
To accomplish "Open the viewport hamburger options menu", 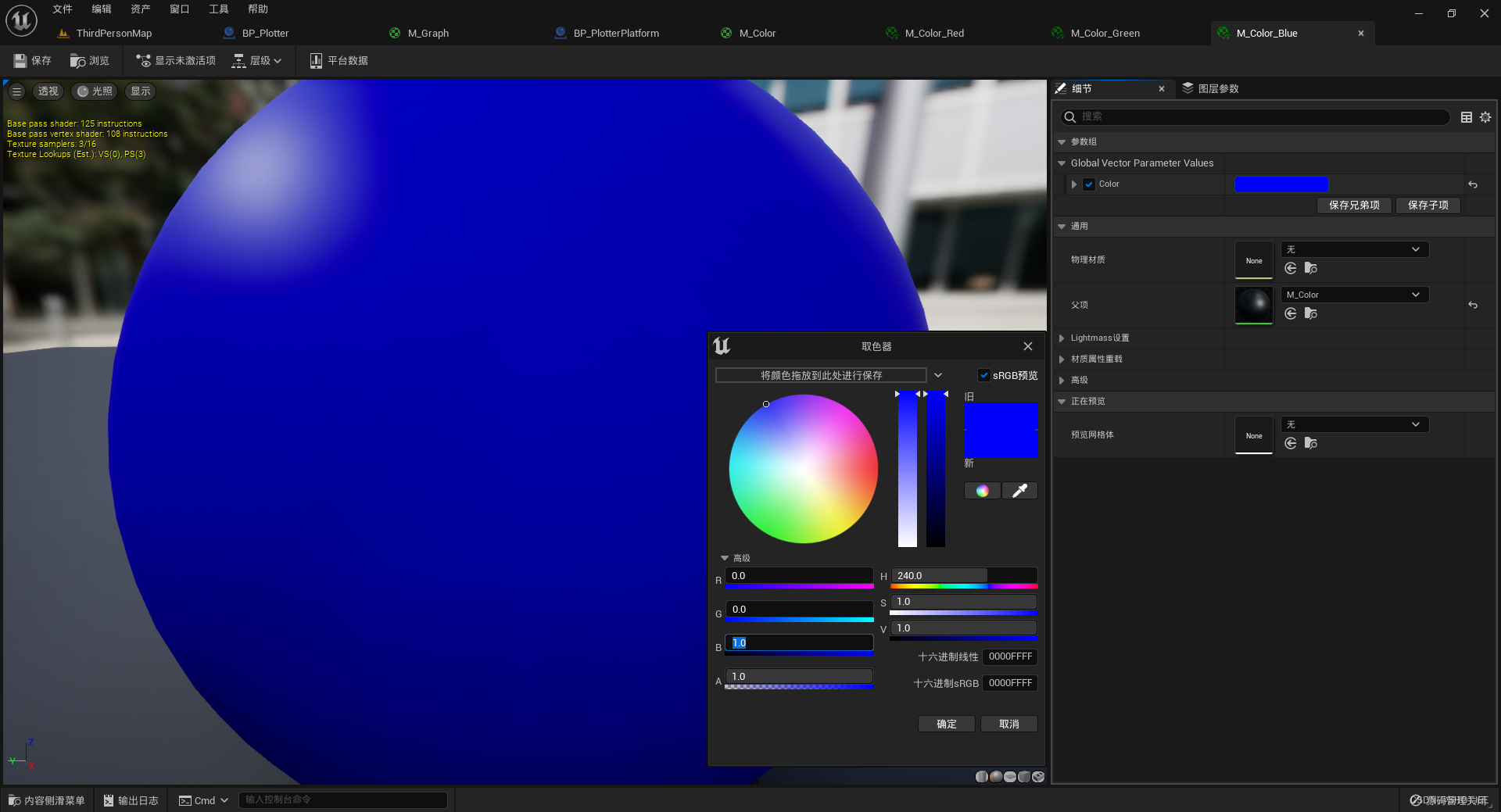I will coord(16,91).
